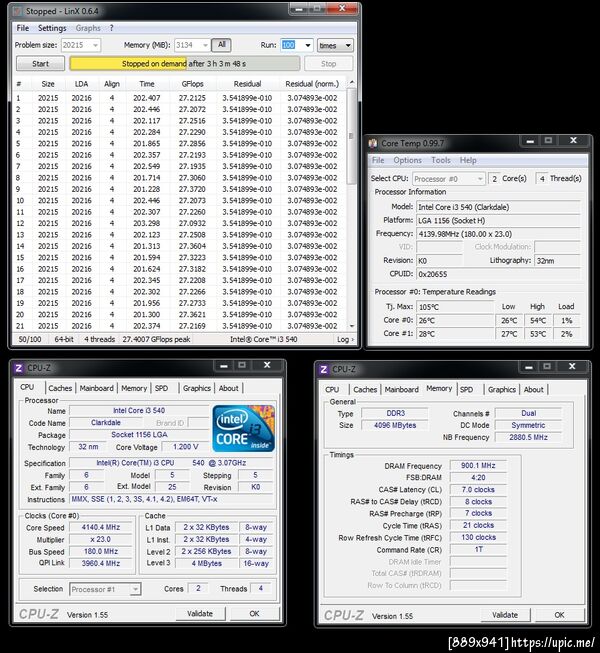Open the Core Temp Tools menu

pos(441,160)
